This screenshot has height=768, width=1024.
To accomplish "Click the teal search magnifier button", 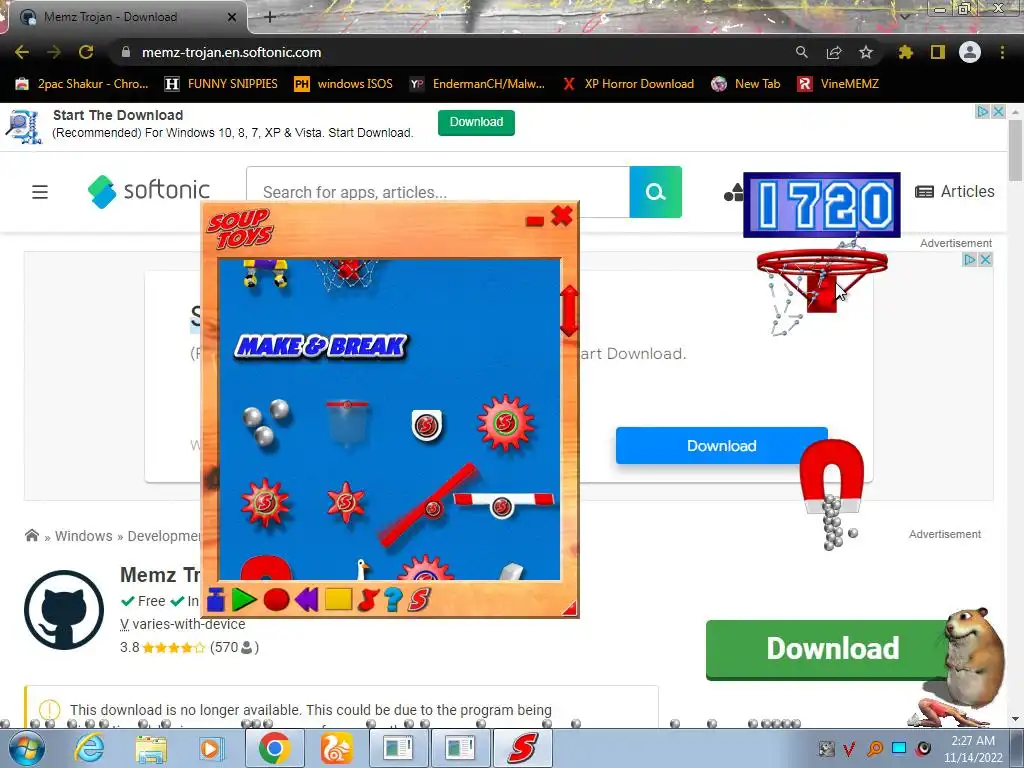I will tap(656, 192).
